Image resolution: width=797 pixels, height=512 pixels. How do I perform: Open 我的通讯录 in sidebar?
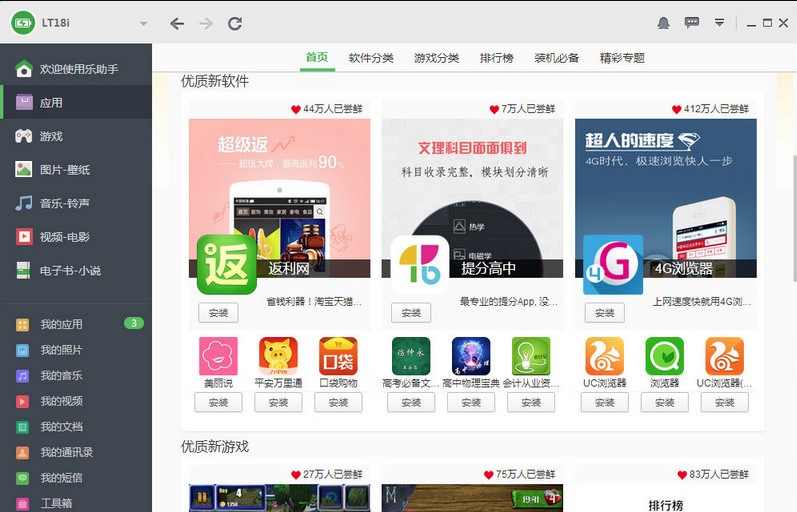click(x=76, y=452)
